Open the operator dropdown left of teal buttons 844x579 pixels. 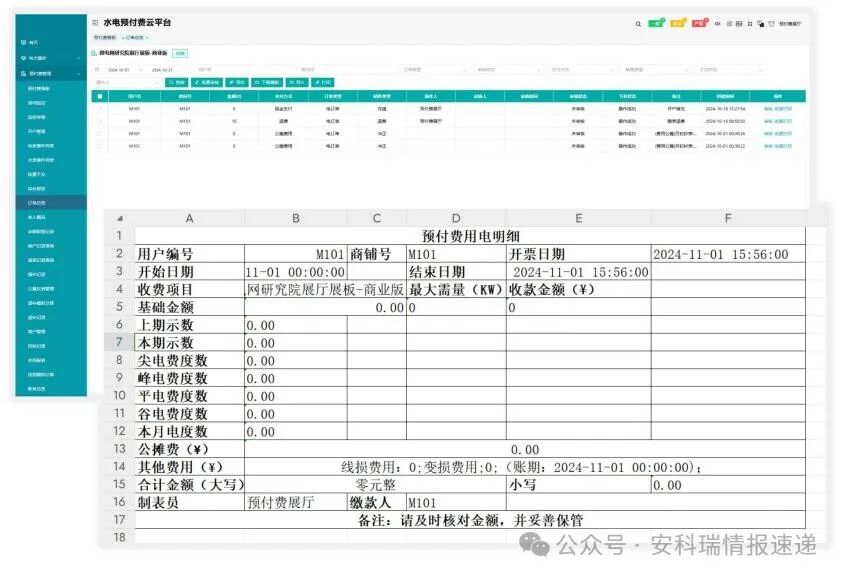(127, 82)
